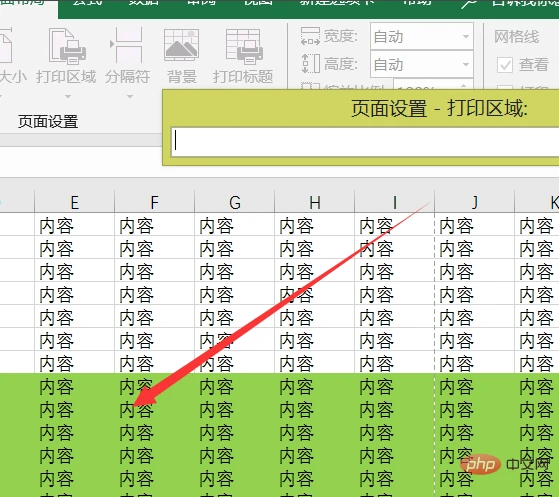The height and width of the screenshot is (497, 559).
Task: Select column E header
Action: click(x=74, y=202)
